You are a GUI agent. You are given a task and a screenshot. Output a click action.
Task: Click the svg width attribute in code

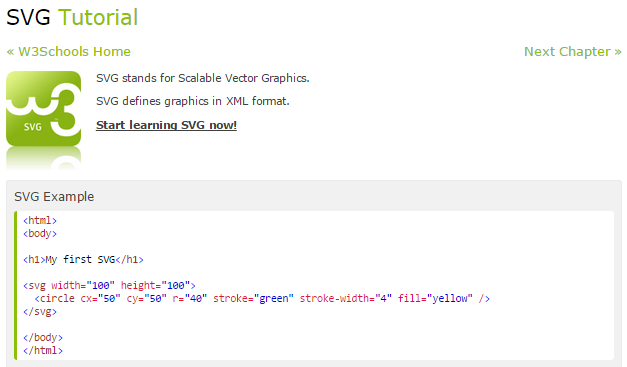coord(83,285)
